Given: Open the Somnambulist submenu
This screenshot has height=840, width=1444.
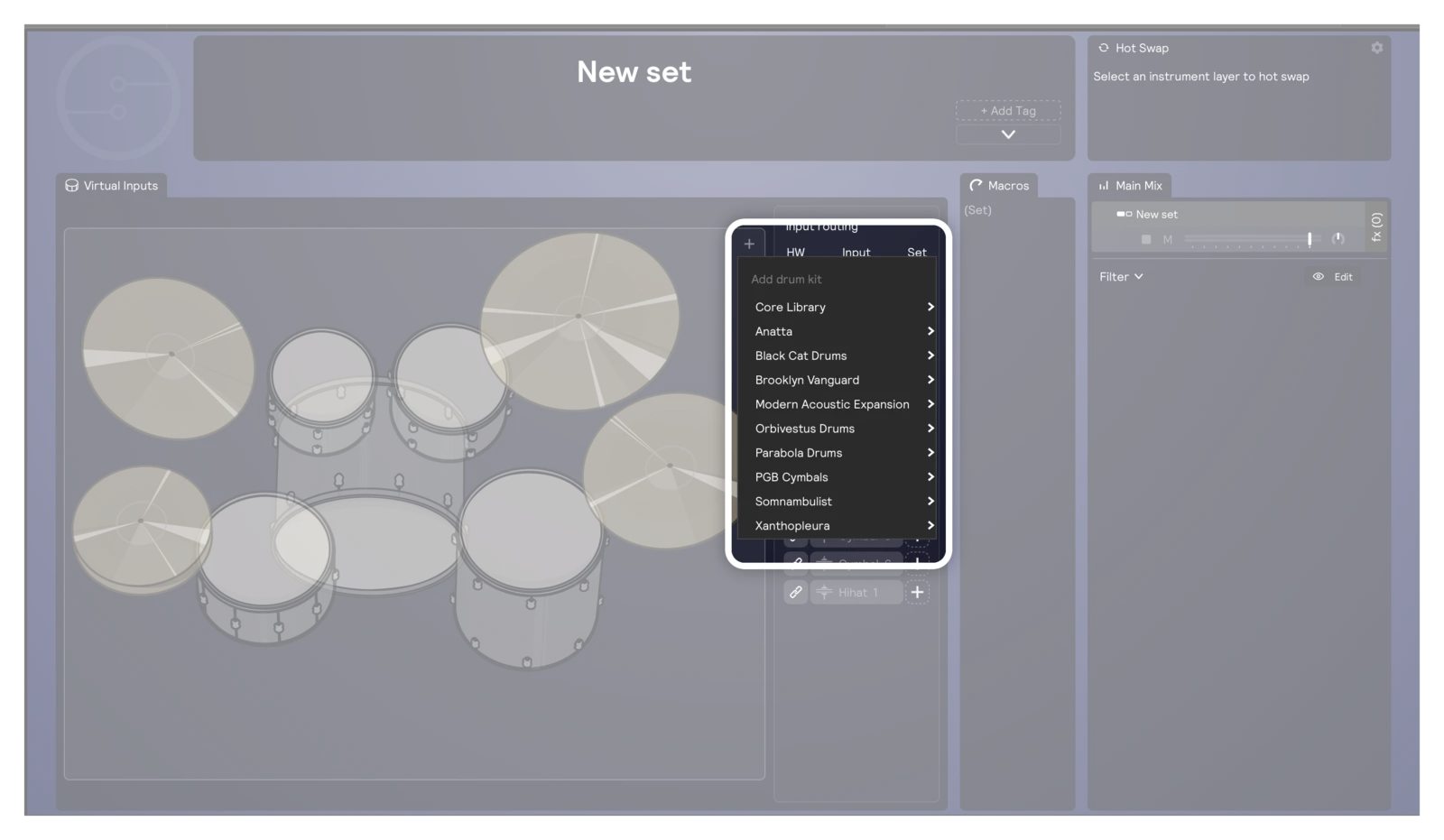Looking at the screenshot, I should click(x=838, y=502).
